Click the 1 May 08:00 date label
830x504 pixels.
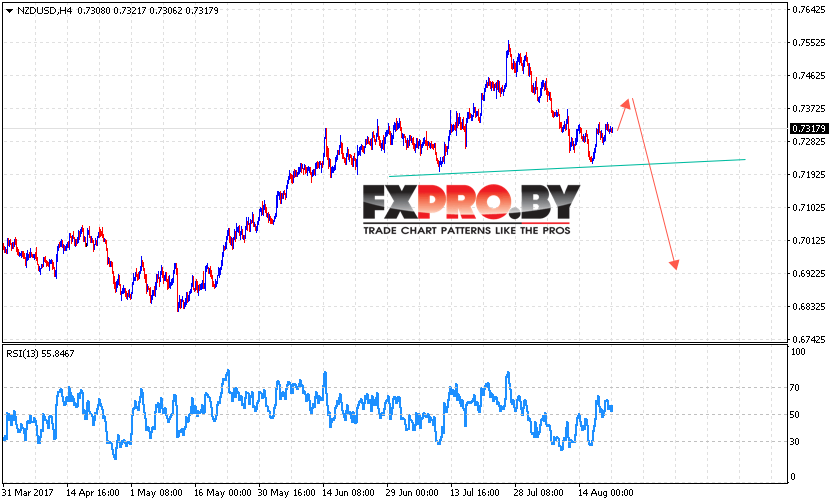pos(156,493)
